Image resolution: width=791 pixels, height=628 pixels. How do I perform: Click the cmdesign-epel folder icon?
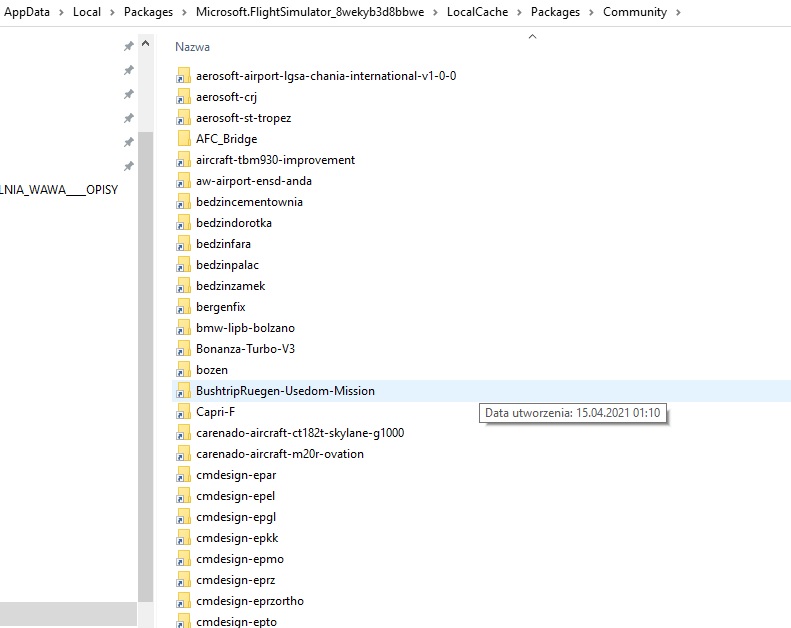[x=183, y=496]
